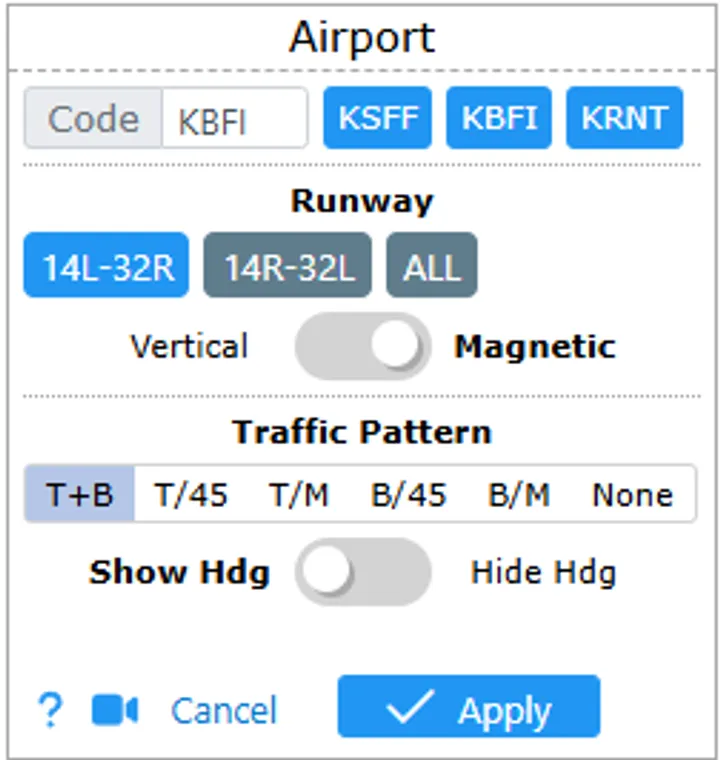Click the Magnetic label beside the switch
The height and width of the screenshot is (760, 720).
(x=535, y=347)
